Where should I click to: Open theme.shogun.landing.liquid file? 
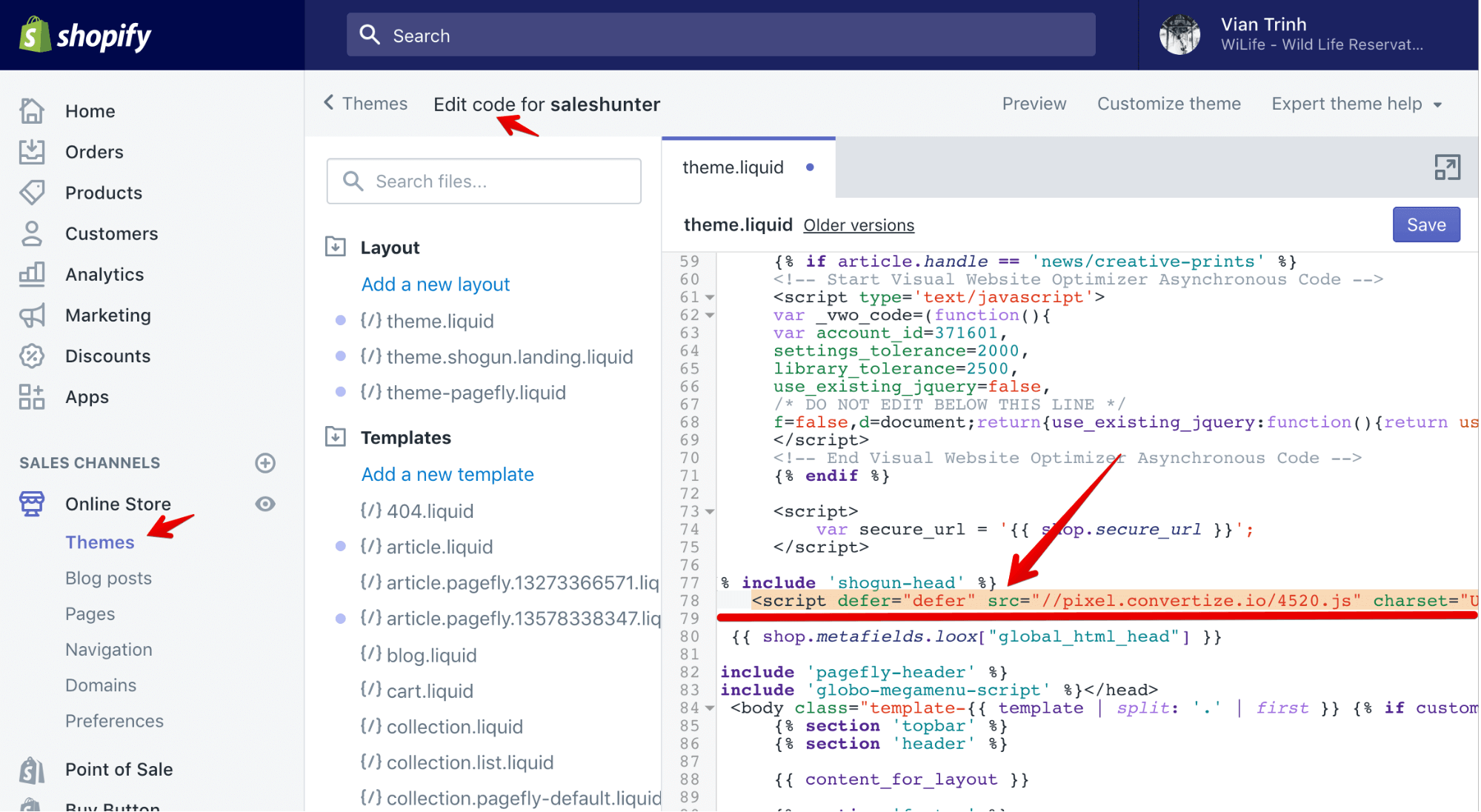coord(496,357)
